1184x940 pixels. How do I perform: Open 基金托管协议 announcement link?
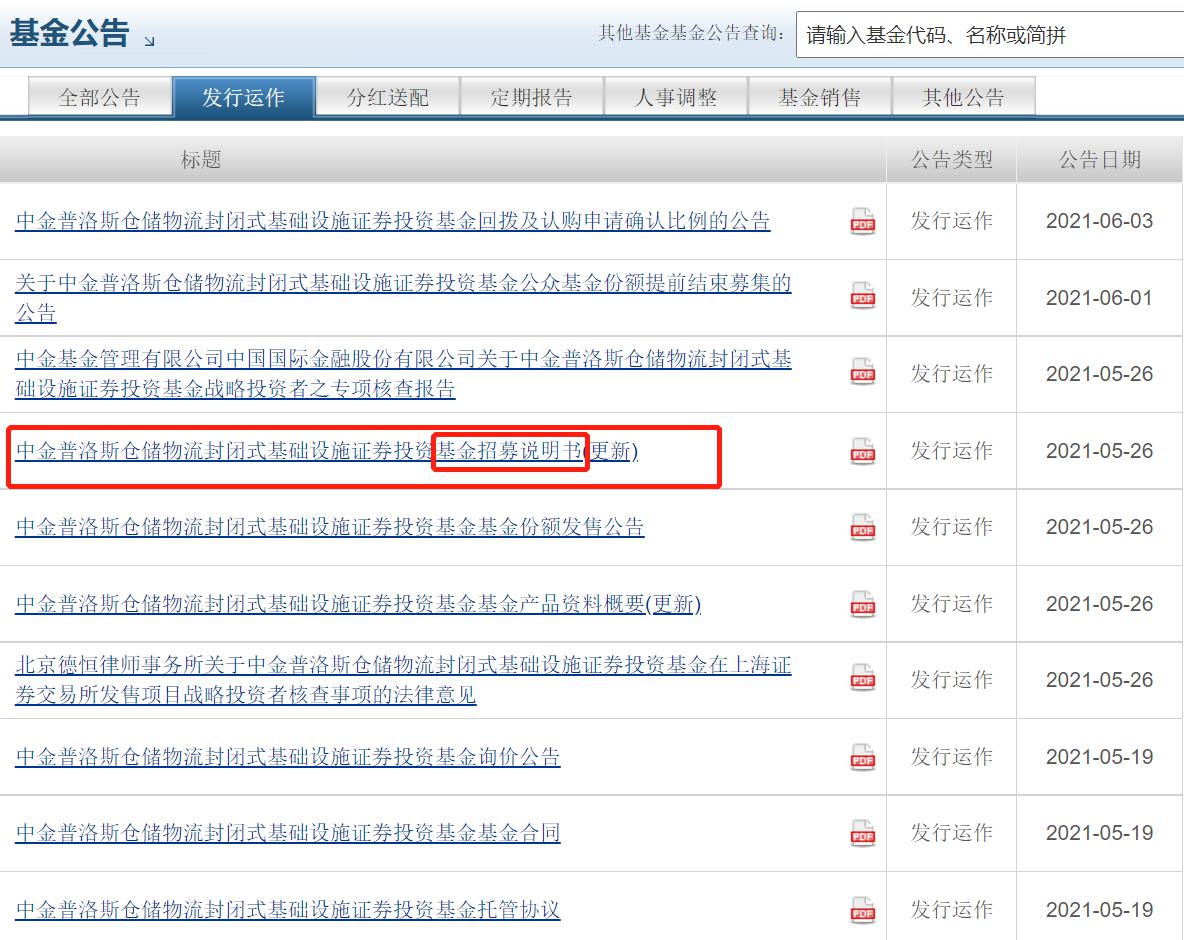pyautogui.click(x=288, y=909)
